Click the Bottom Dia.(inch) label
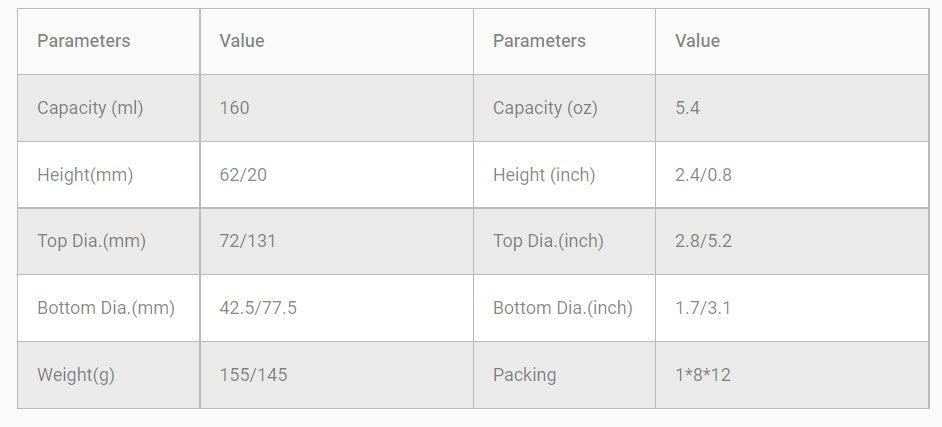 point(563,308)
